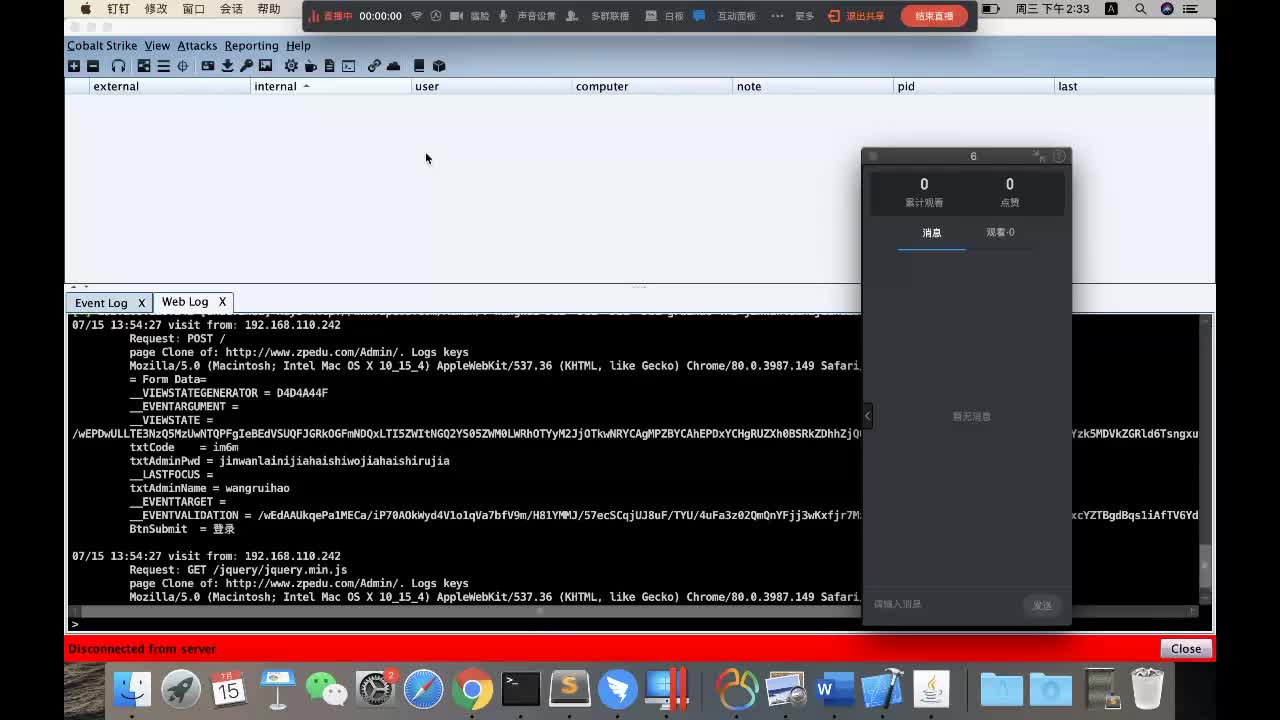Select the 消息 tab in live panel
Screen dimensions: 1280x720
(932, 233)
